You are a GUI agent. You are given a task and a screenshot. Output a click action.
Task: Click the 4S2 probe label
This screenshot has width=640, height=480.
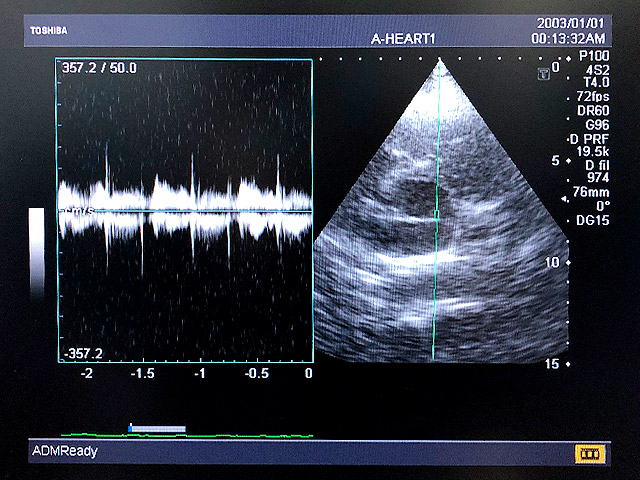pos(597,70)
